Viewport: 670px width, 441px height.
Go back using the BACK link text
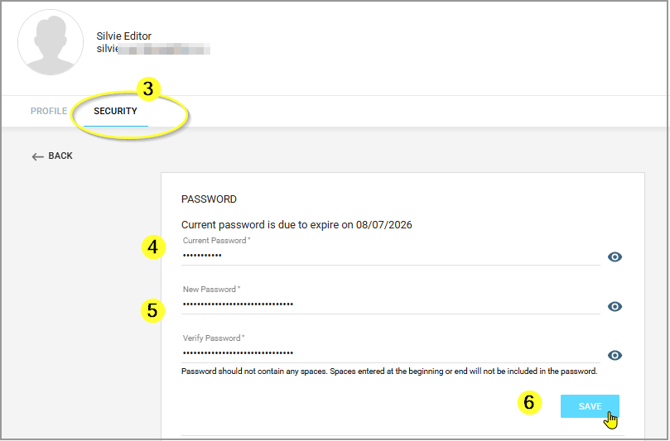[60, 157]
